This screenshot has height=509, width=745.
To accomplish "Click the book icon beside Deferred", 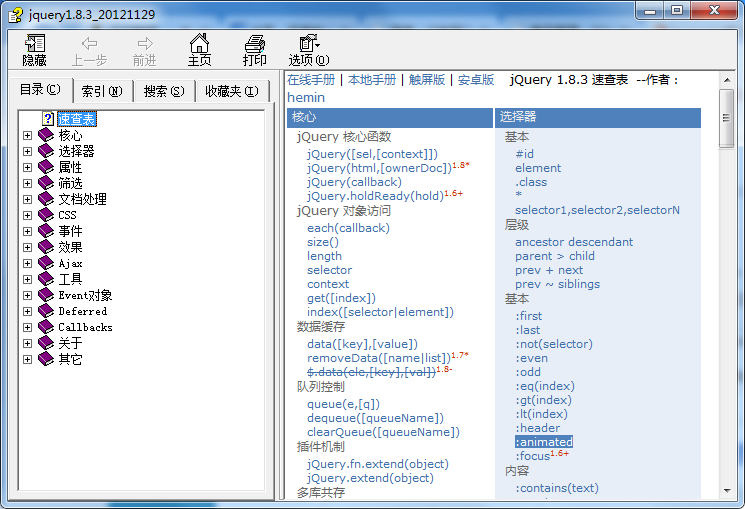I will [45, 311].
